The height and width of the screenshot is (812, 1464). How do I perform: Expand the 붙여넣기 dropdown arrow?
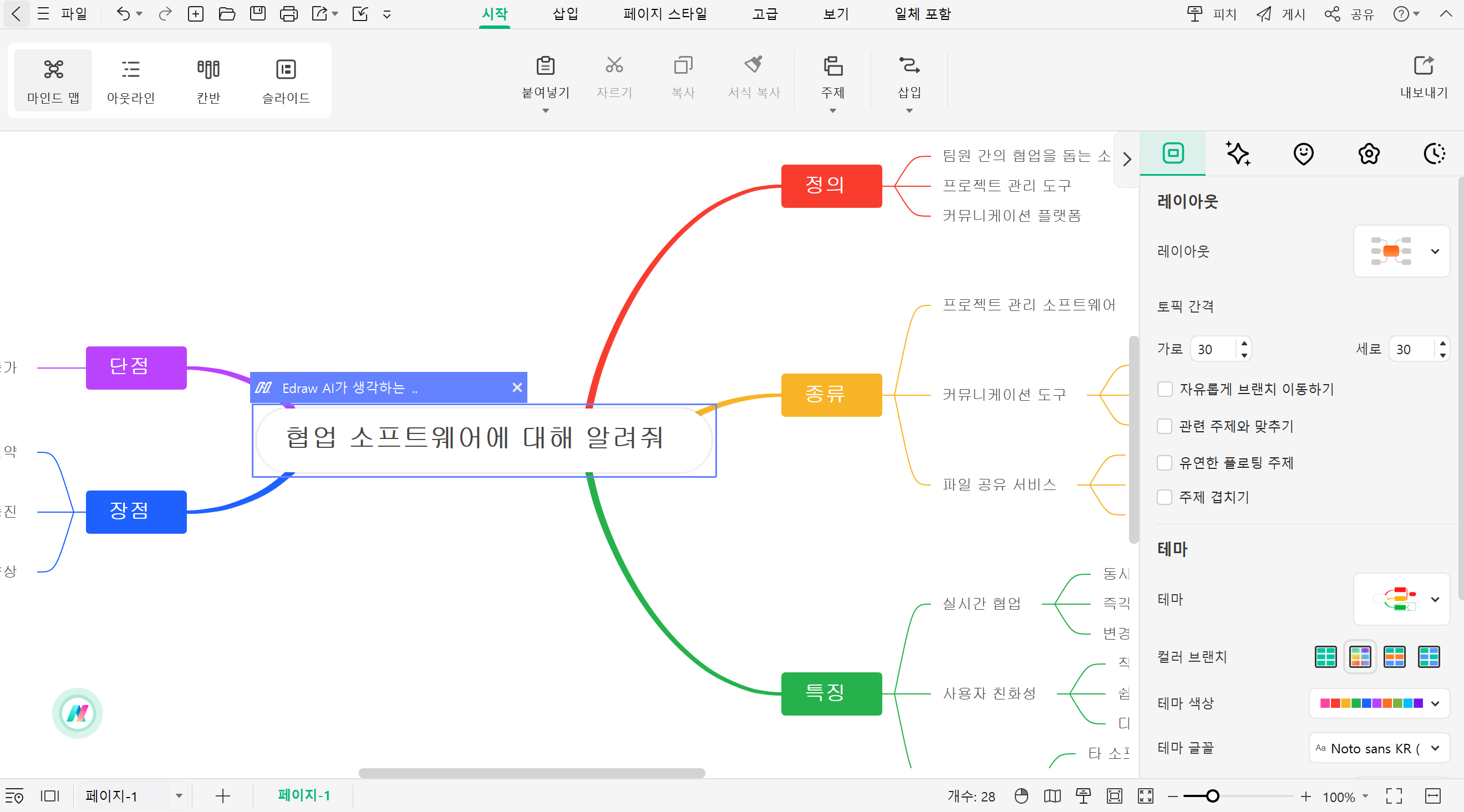click(x=545, y=111)
